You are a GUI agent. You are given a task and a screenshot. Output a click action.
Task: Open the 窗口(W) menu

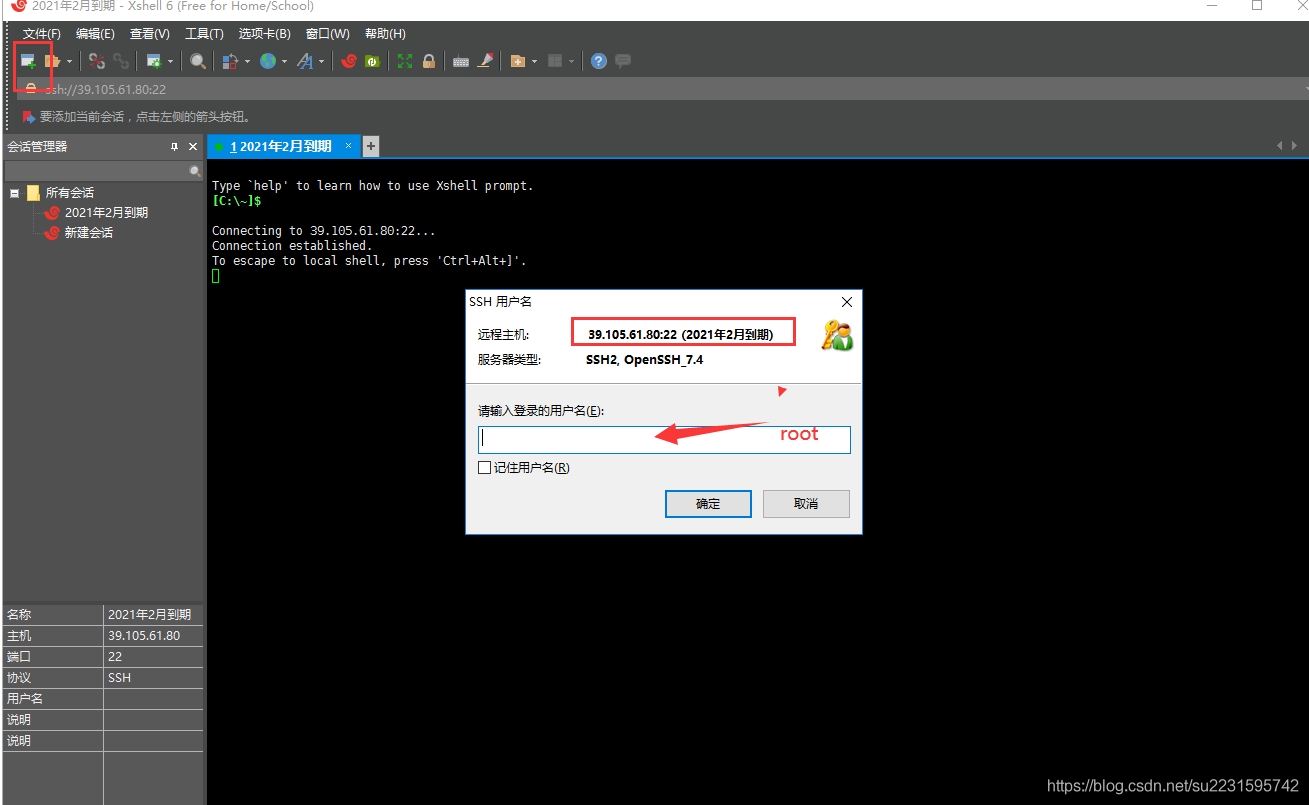(329, 34)
